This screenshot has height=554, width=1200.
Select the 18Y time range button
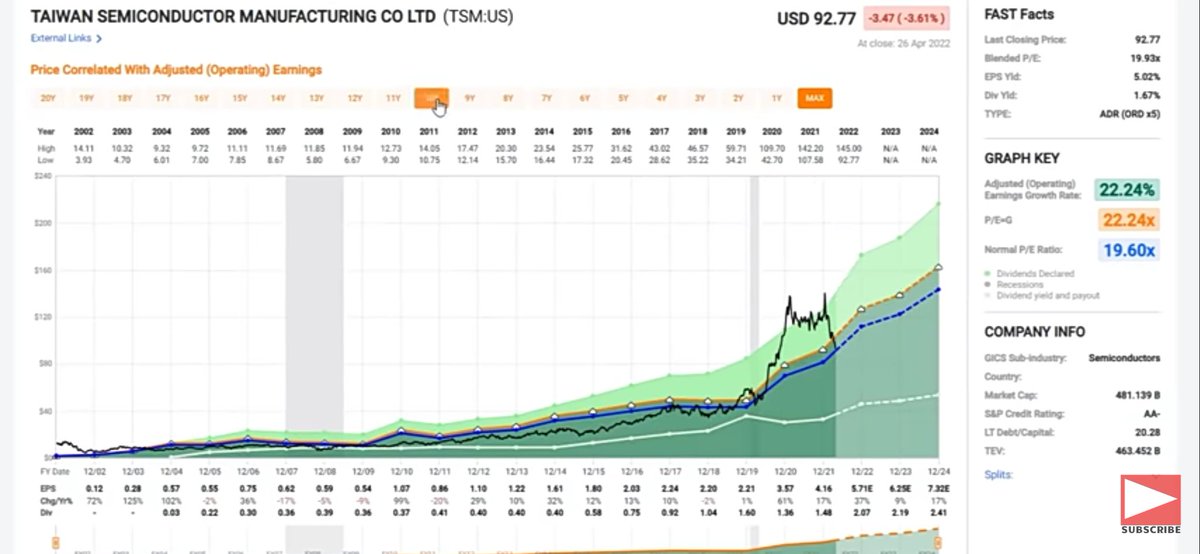(x=125, y=98)
